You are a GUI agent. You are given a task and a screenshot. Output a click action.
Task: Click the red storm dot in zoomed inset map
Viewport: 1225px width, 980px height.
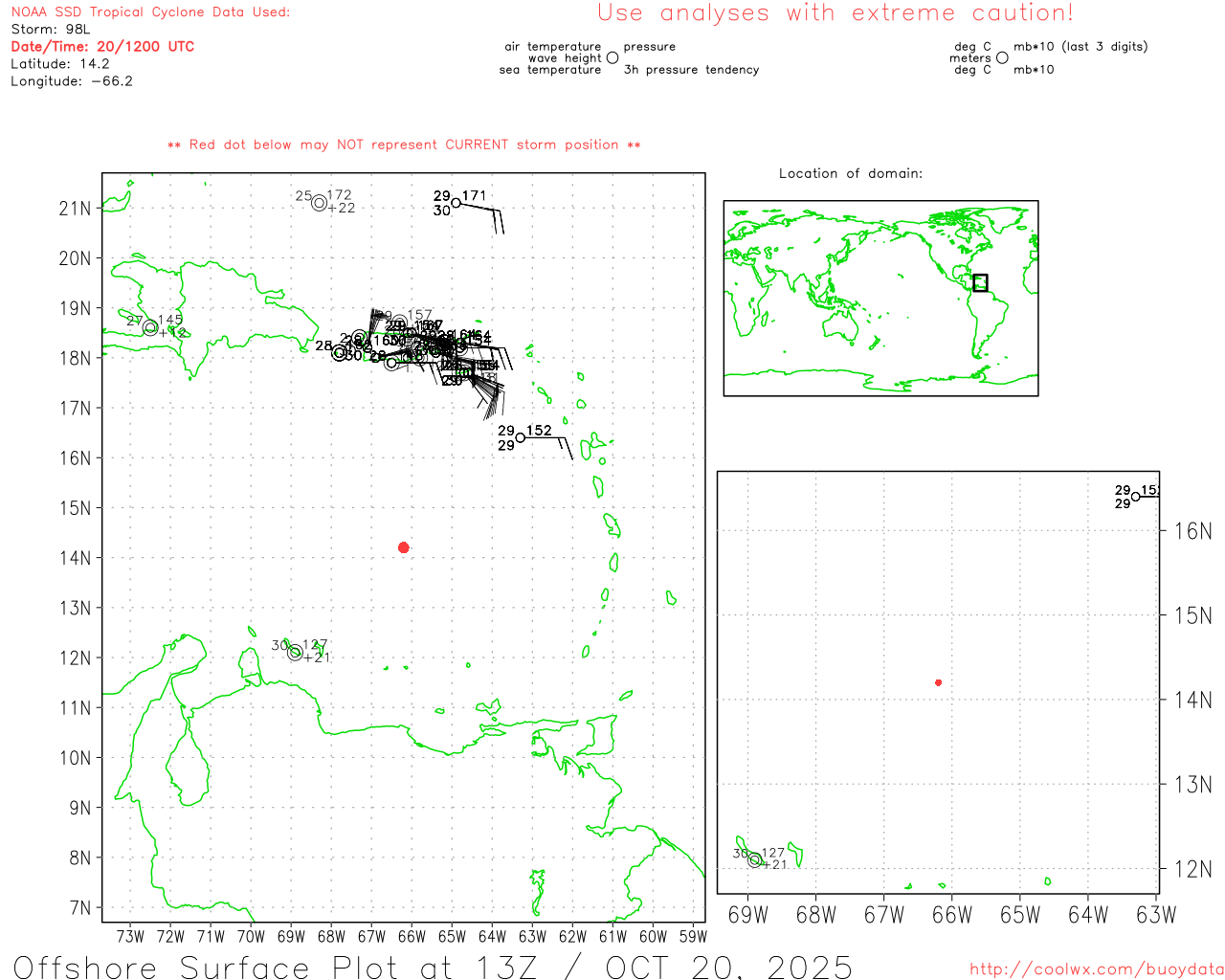point(939,682)
